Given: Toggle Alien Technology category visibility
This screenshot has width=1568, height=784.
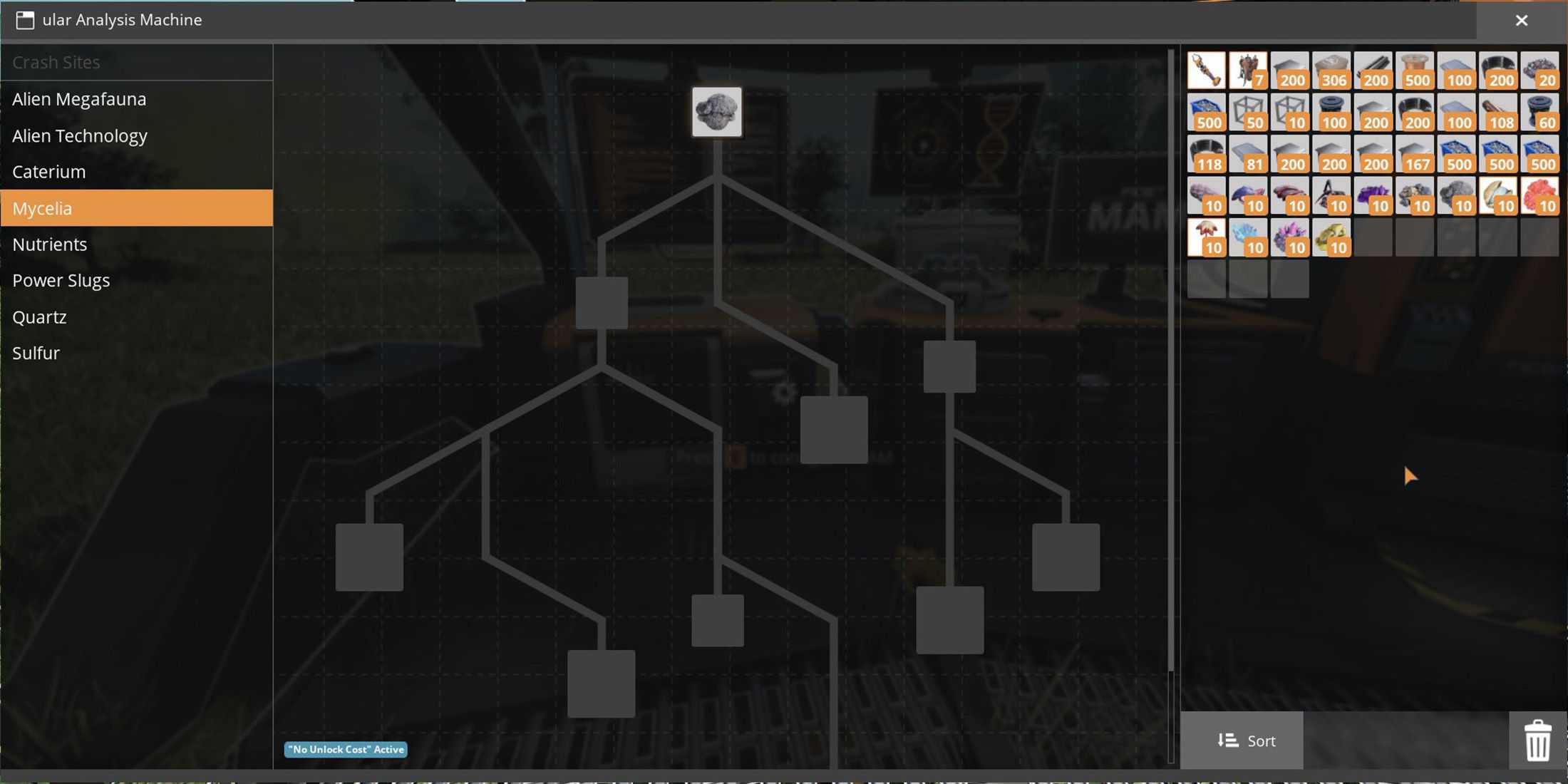Looking at the screenshot, I should pos(79,134).
